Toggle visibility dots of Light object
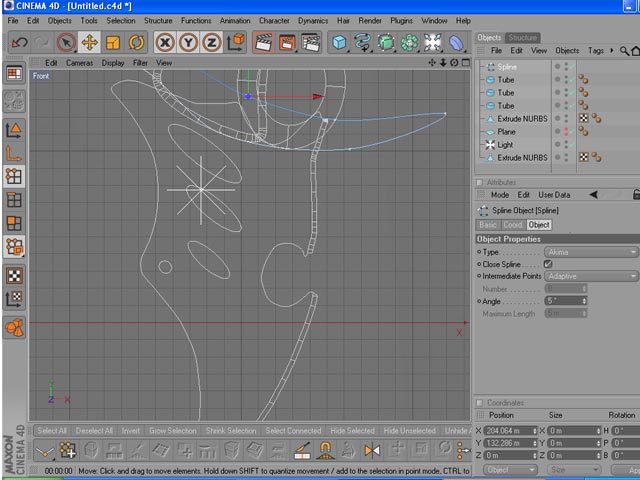This screenshot has height=480, width=640. [x=566, y=145]
